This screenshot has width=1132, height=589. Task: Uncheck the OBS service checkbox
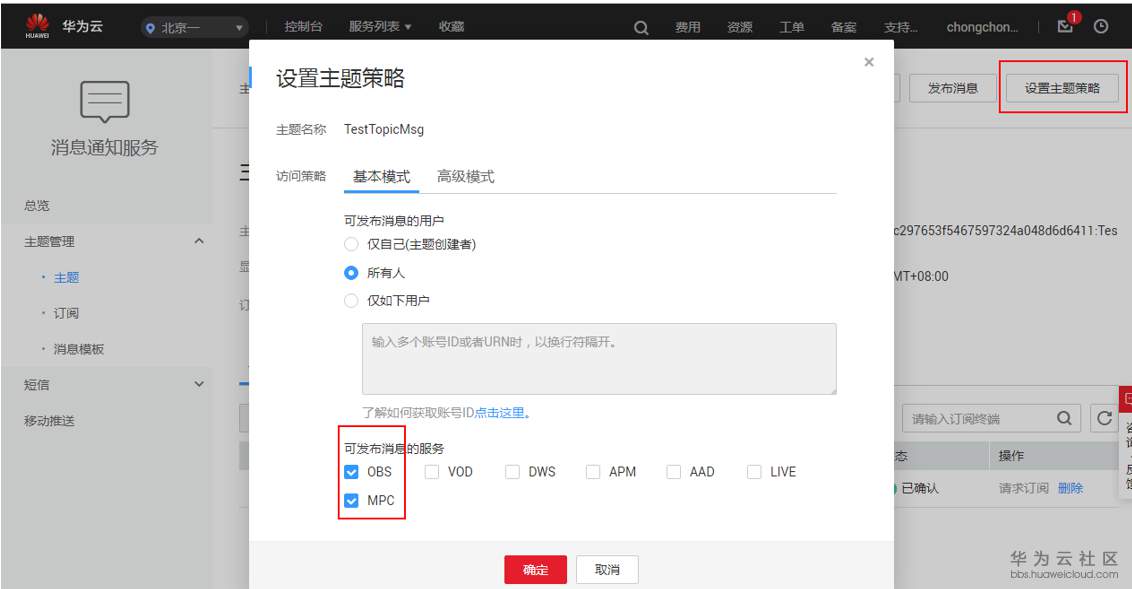(352, 471)
